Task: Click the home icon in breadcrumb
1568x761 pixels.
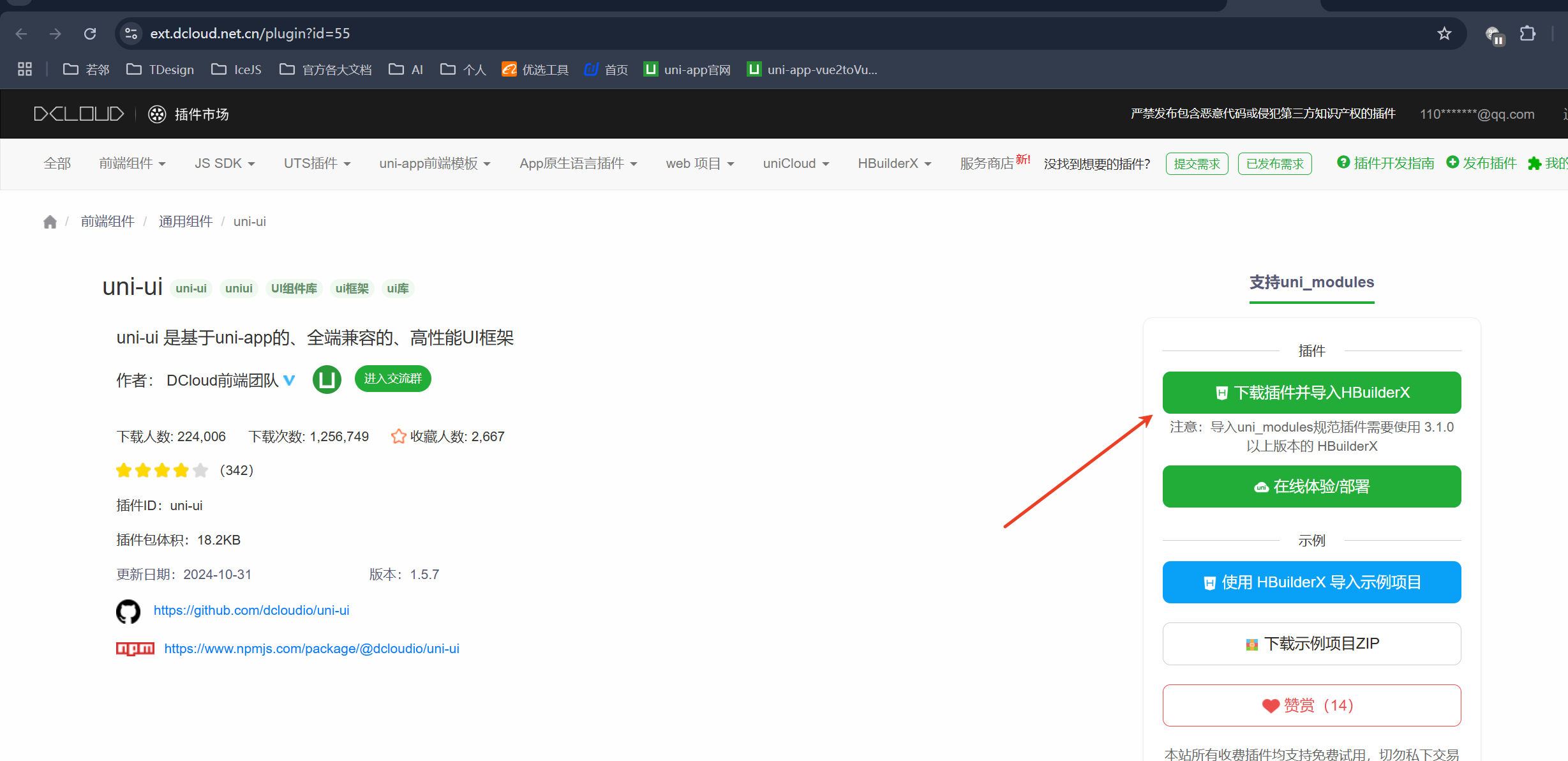Action: coord(50,222)
